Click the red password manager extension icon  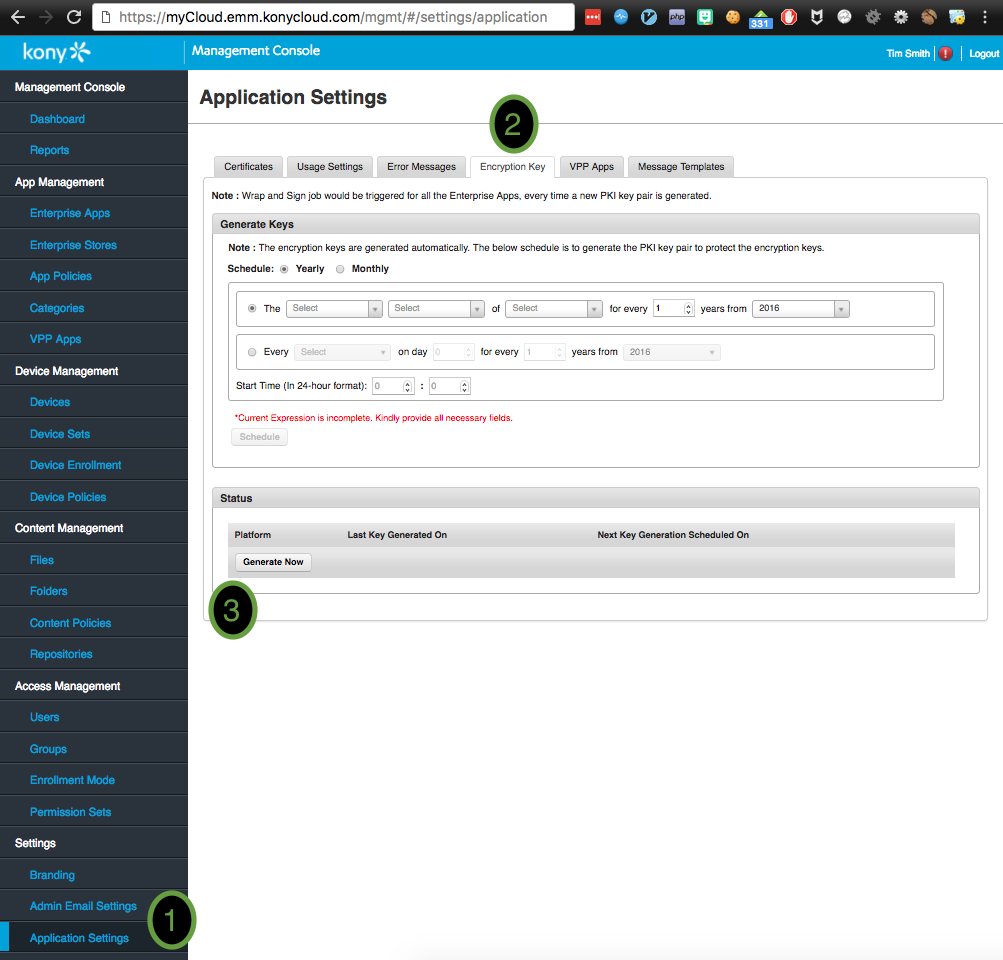(593, 17)
